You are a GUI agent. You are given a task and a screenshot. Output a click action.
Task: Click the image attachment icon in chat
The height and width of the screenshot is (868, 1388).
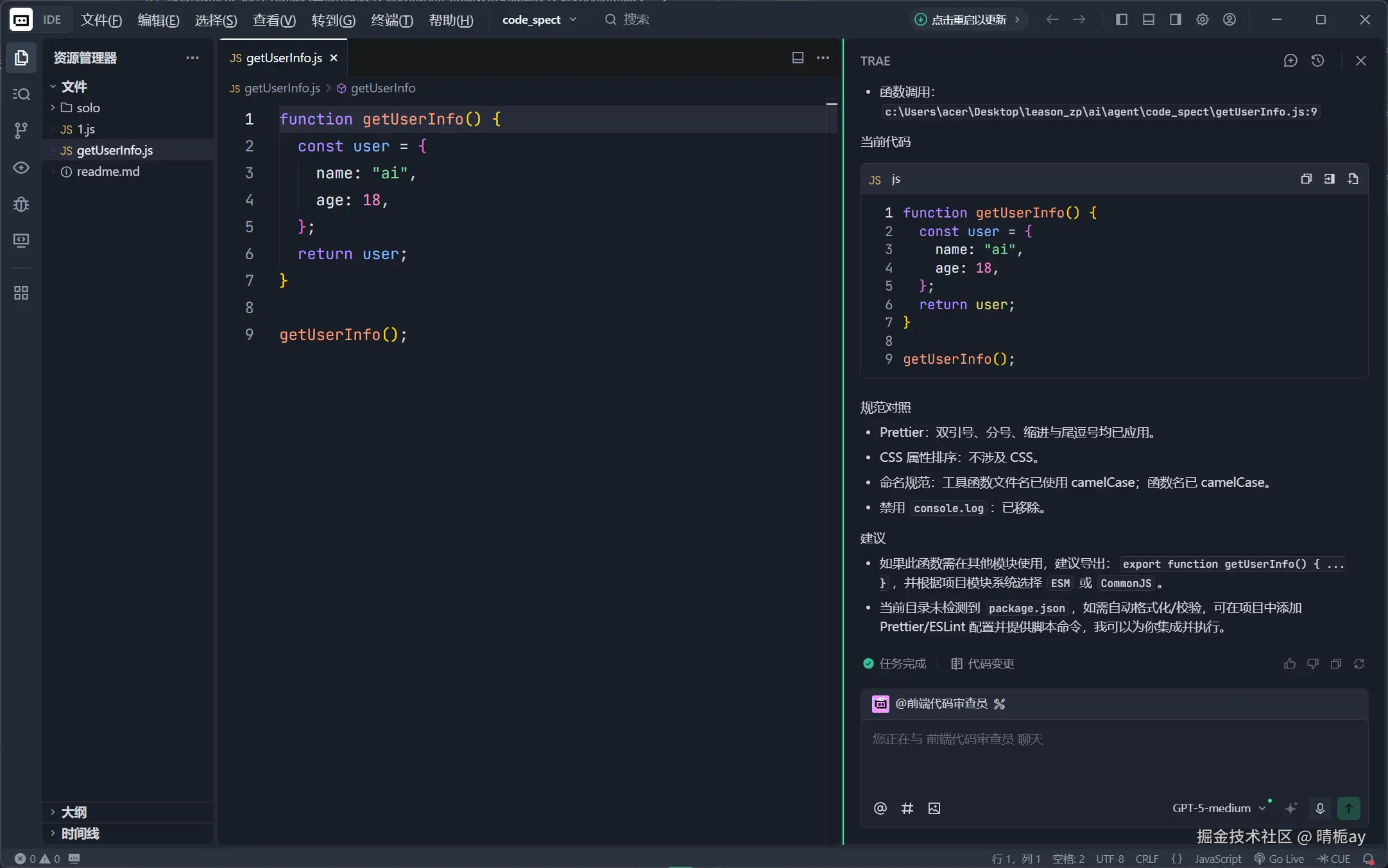point(934,808)
